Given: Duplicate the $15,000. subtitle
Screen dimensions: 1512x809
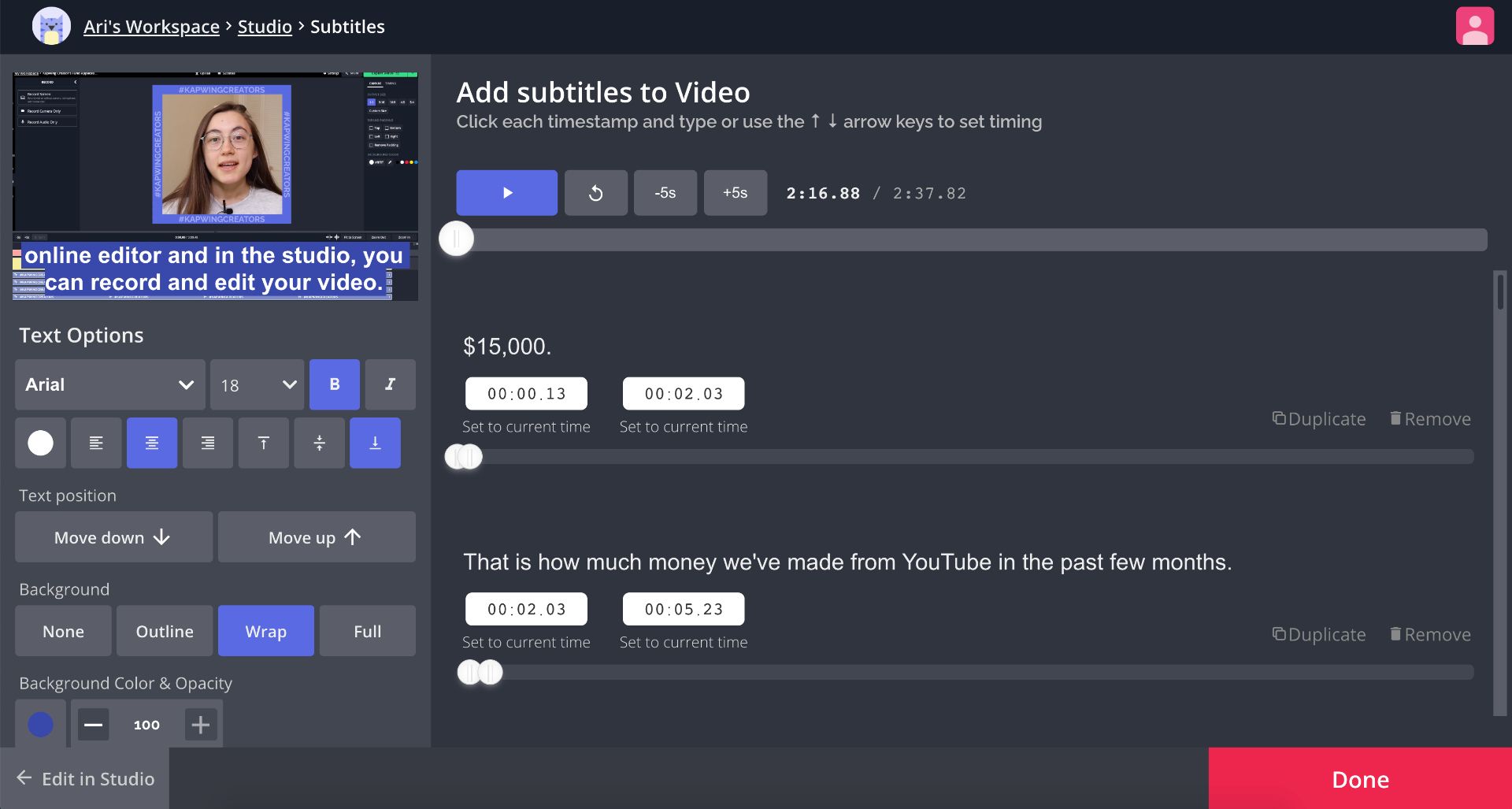Looking at the screenshot, I should click(x=1319, y=419).
